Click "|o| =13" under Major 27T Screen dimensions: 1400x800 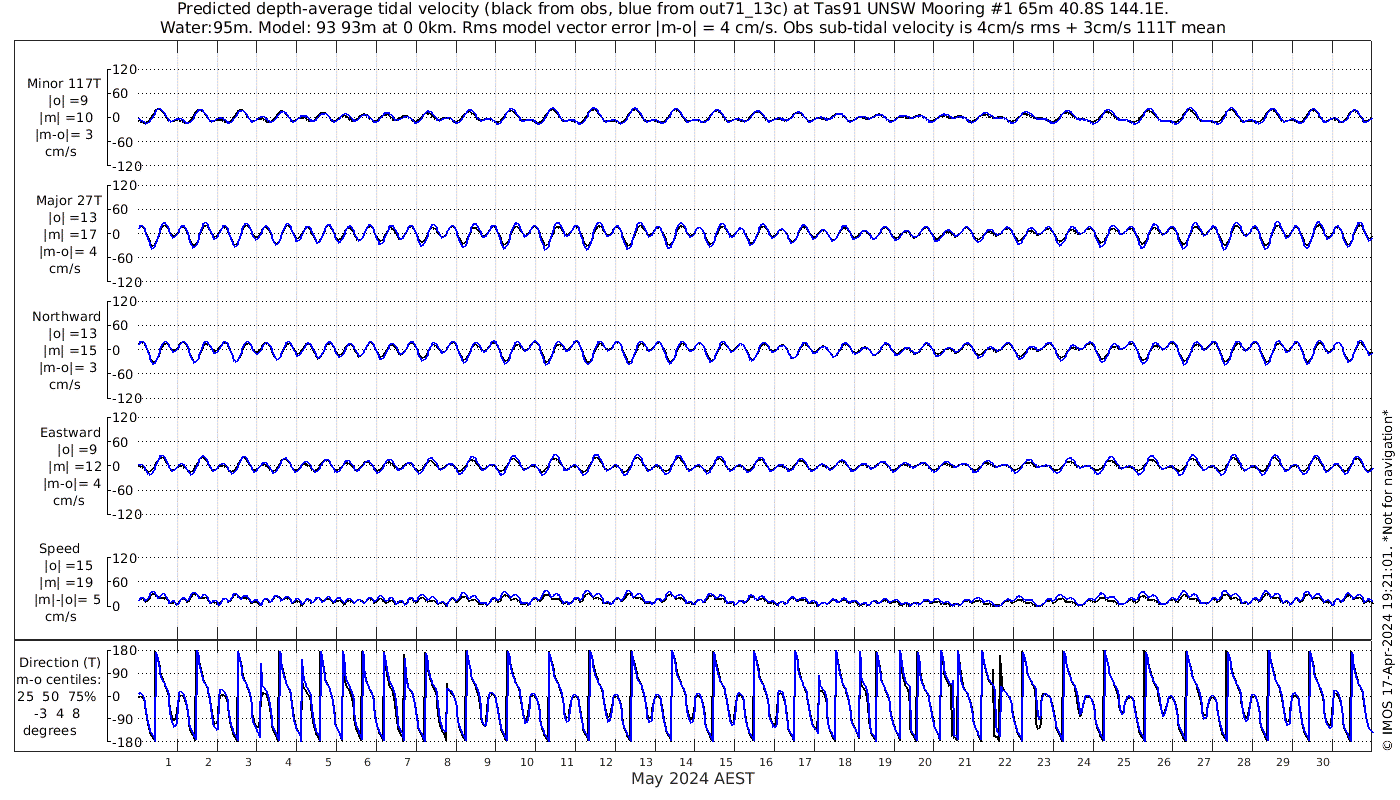[x=72, y=217]
